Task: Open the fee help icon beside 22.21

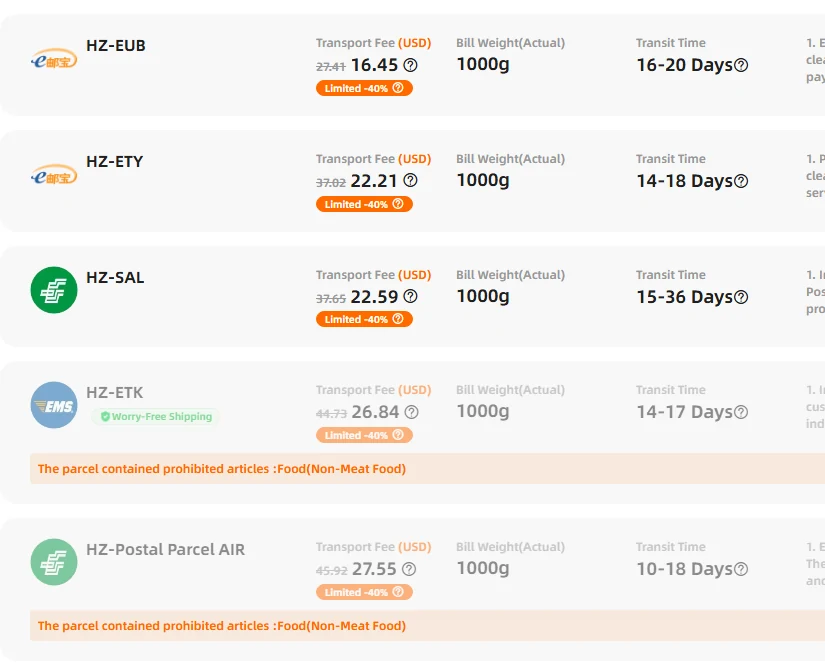Action: click(410, 181)
